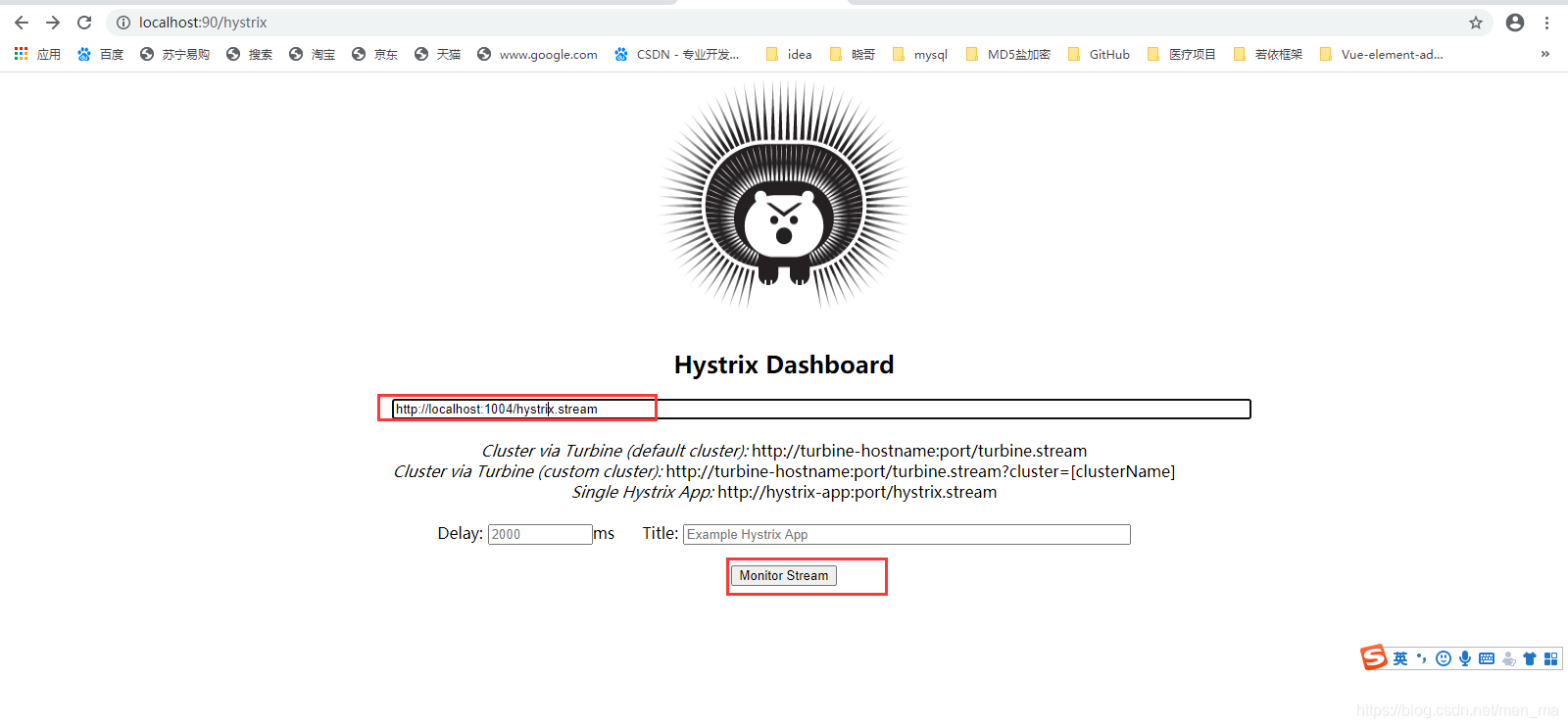Open the 京东 bookmark

coord(374,54)
